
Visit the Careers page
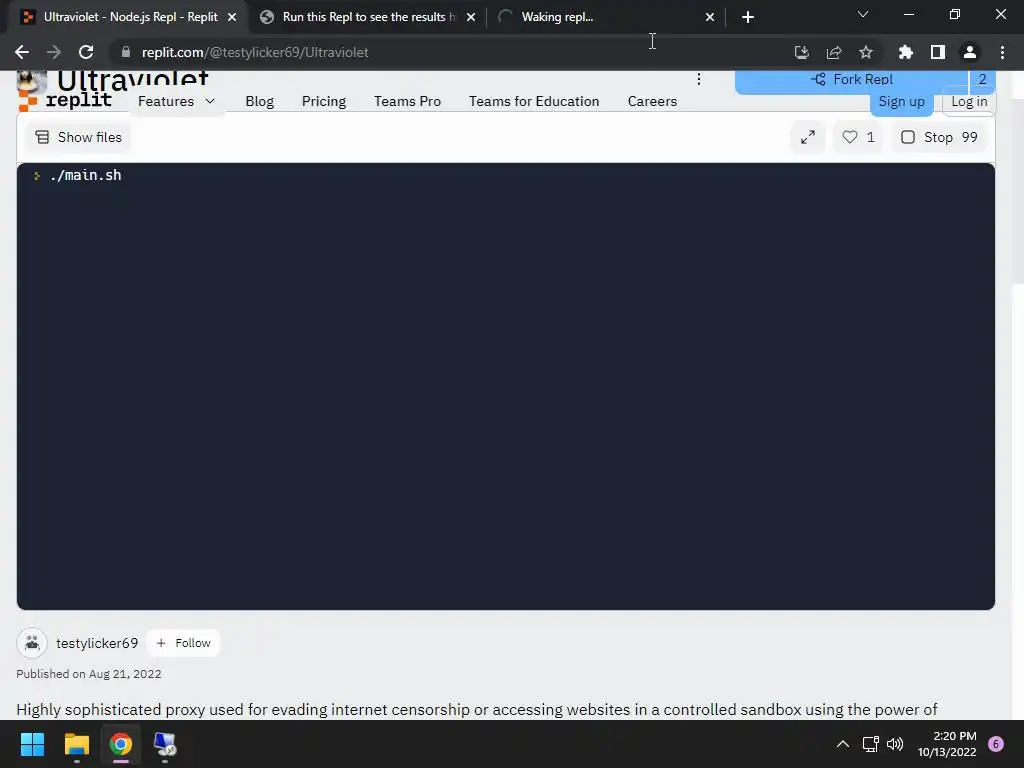[x=652, y=101]
